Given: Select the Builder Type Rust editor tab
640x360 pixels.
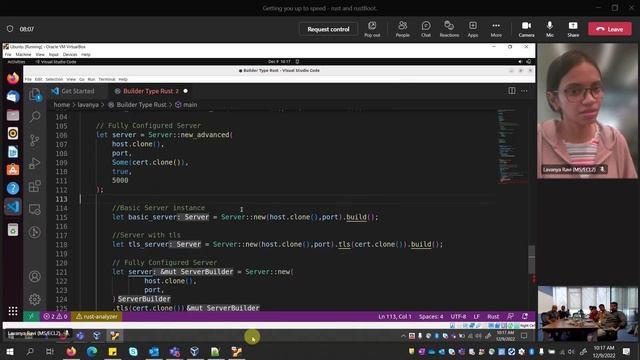Looking at the screenshot, I should 150,91.
